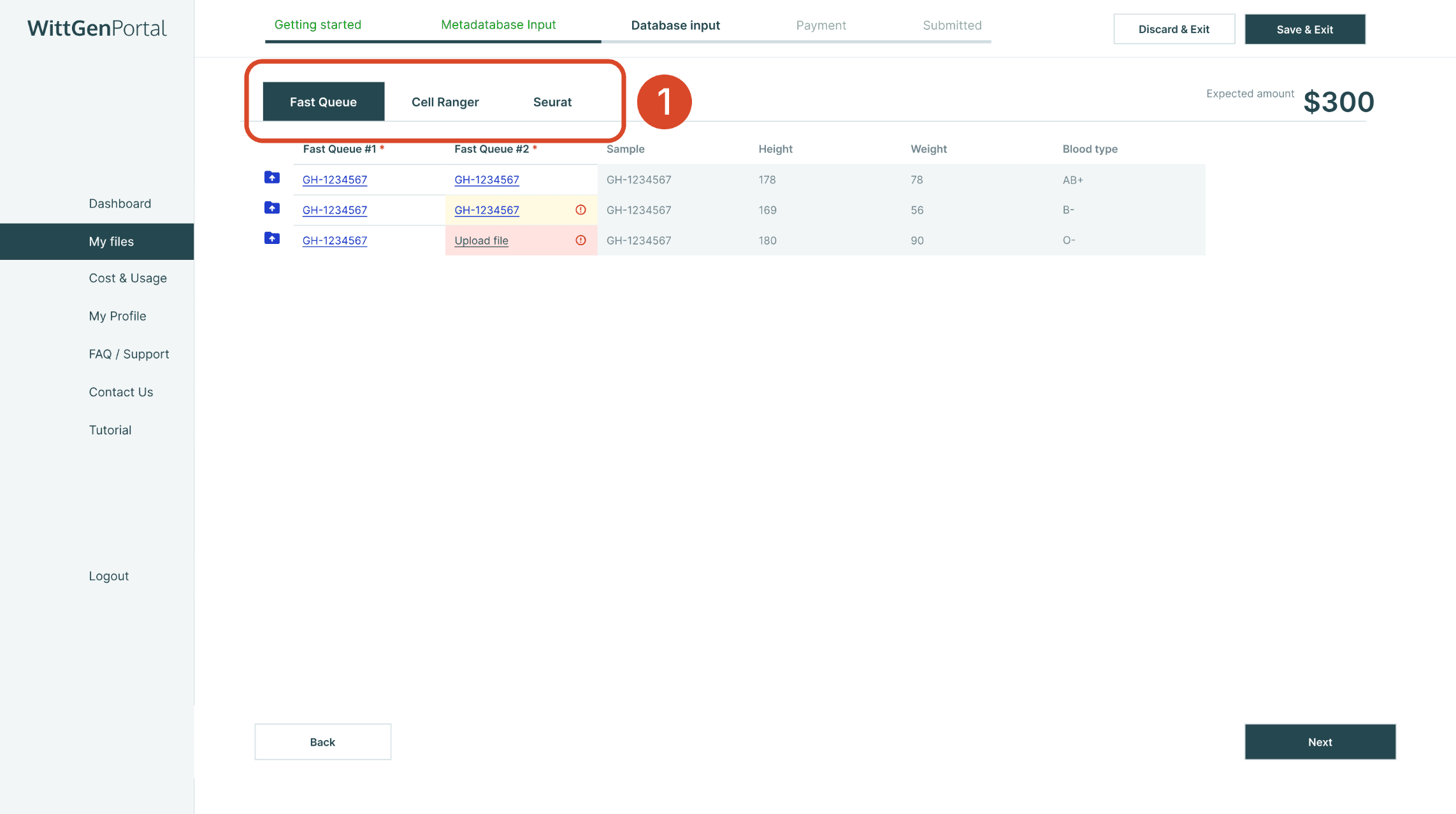
Task: Click the WittGenPortal logo
Action: point(97,28)
